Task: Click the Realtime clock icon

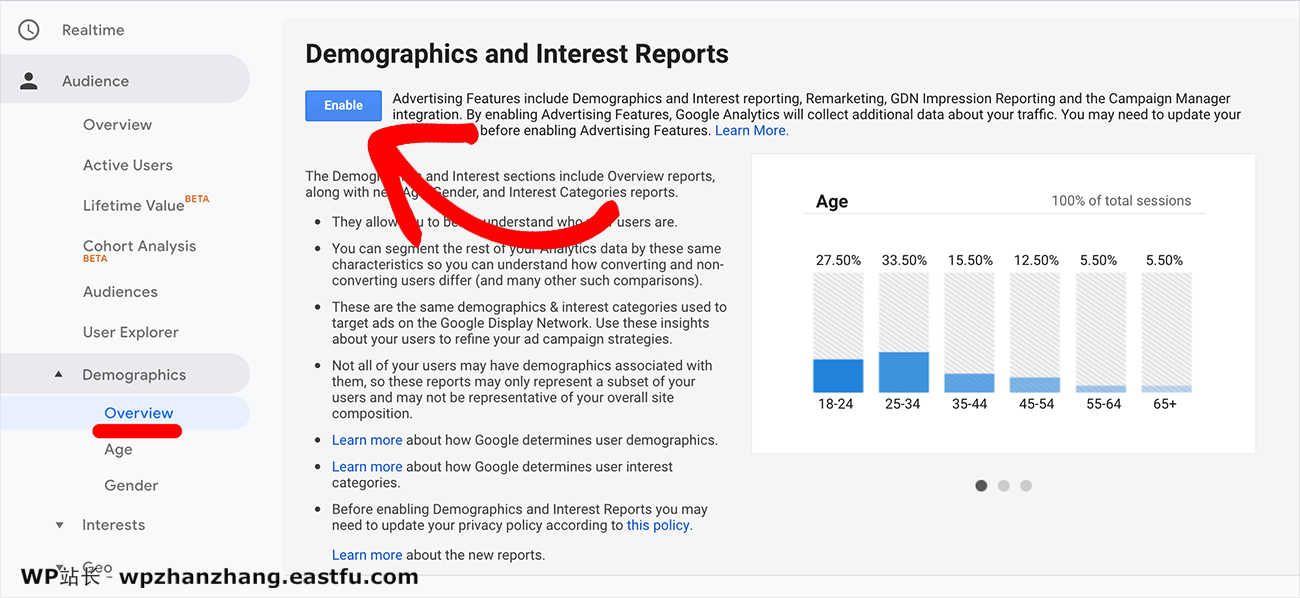Action: 28,29
